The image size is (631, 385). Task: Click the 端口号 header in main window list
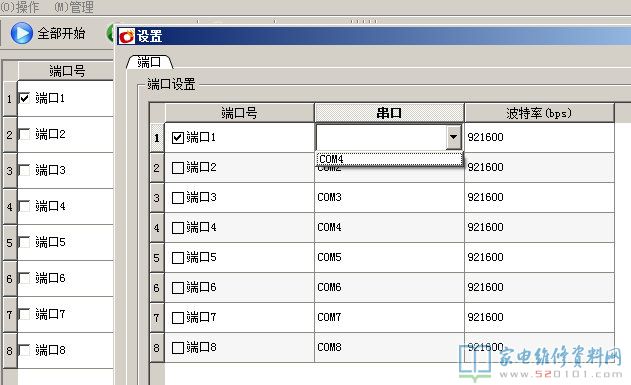point(66,71)
